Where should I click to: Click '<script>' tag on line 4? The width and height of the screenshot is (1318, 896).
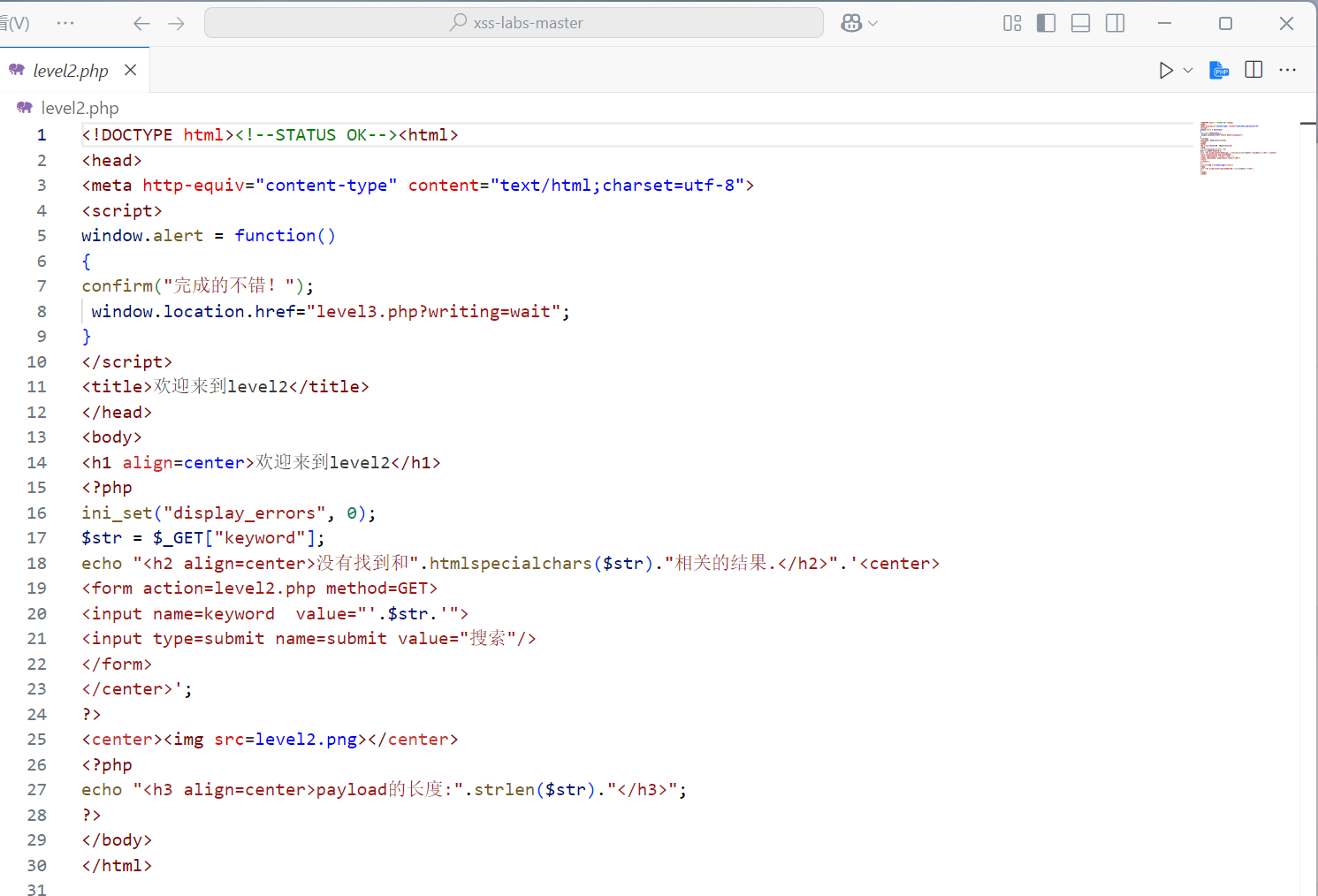[x=122, y=211]
